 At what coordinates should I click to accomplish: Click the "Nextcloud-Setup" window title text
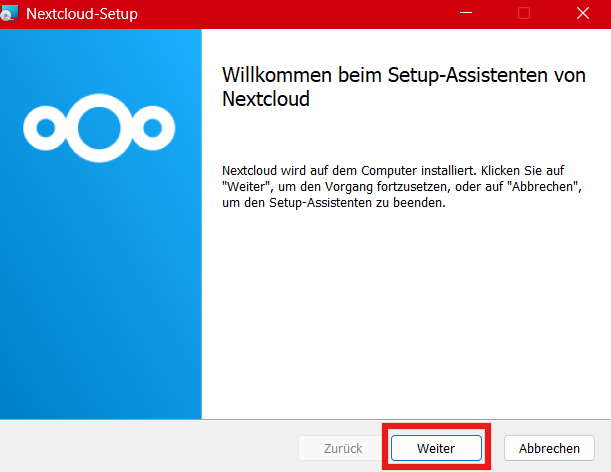[x=82, y=14]
